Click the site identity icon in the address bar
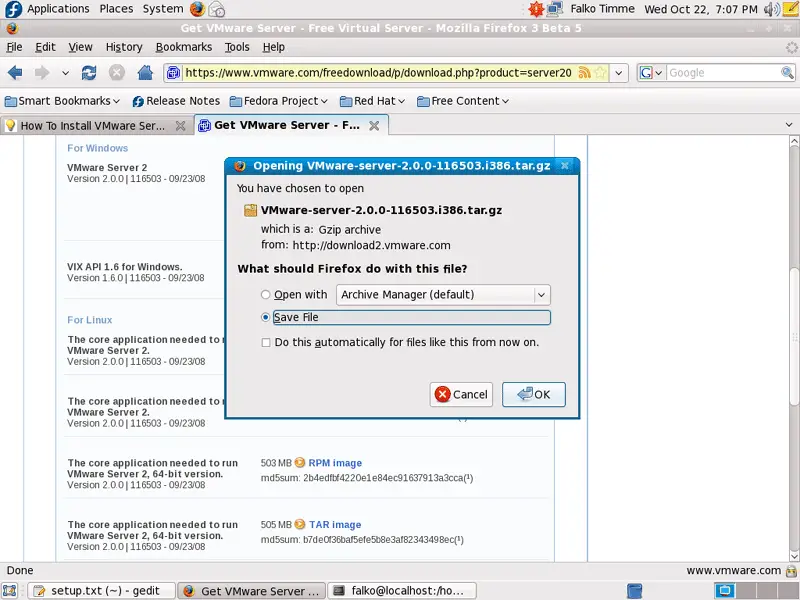Image resolution: width=800 pixels, height=600 pixels. [173, 73]
